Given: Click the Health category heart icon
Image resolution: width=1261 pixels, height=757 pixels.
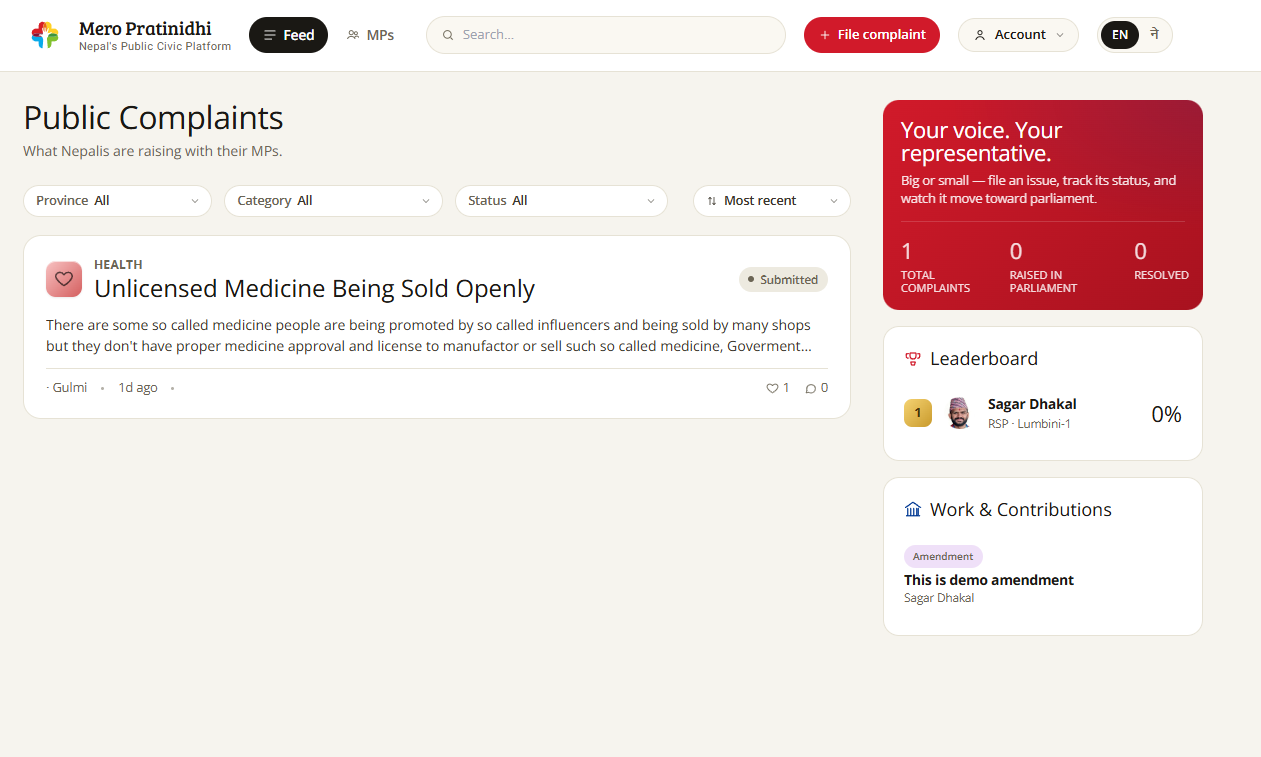Looking at the screenshot, I should pyautogui.click(x=64, y=279).
